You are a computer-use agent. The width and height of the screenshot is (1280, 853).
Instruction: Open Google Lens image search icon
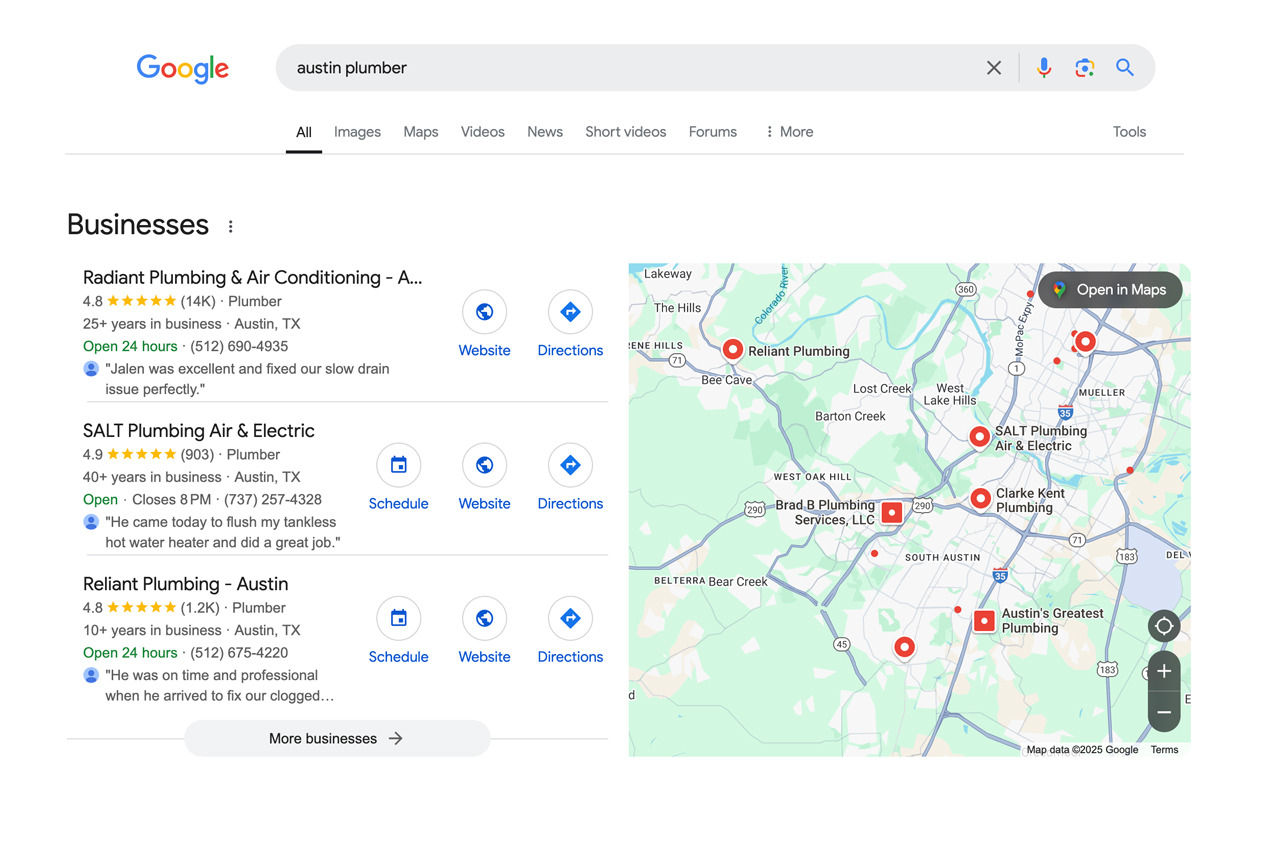pos(1085,68)
